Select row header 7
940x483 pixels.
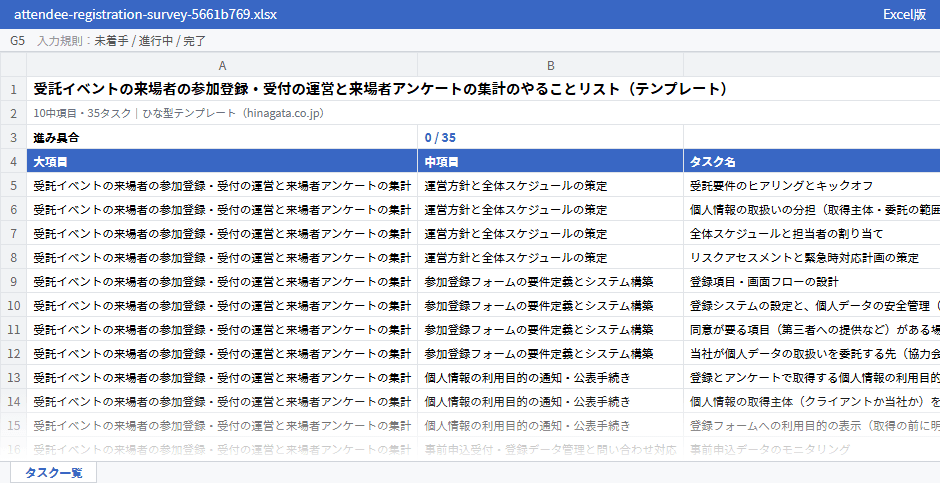coord(13,233)
